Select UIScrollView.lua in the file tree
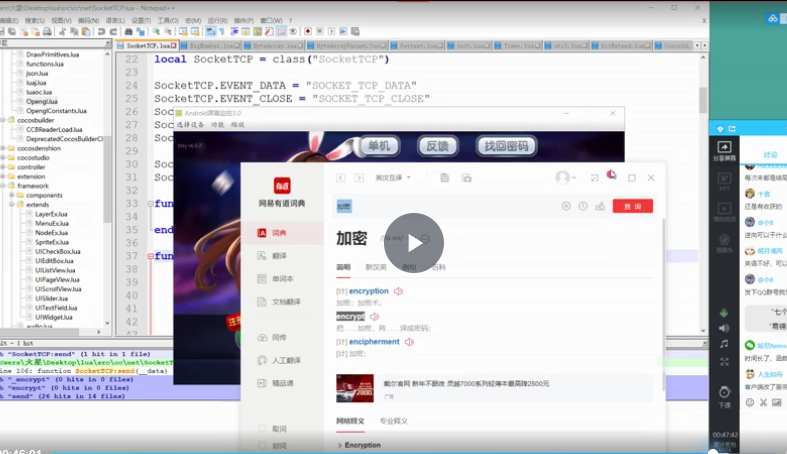The image size is (787, 454). coord(58,289)
